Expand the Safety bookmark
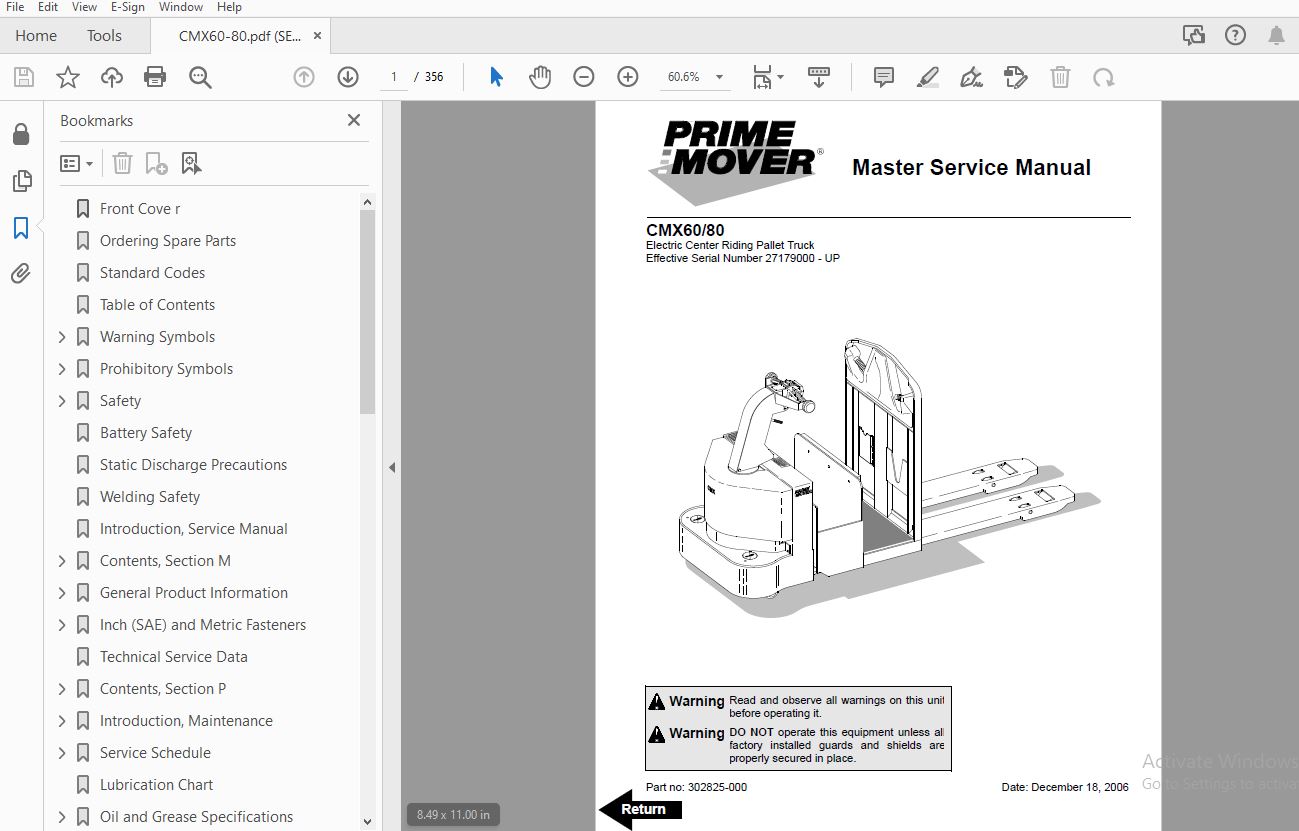Viewport: 1299px width, 831px height. (62, 401)
